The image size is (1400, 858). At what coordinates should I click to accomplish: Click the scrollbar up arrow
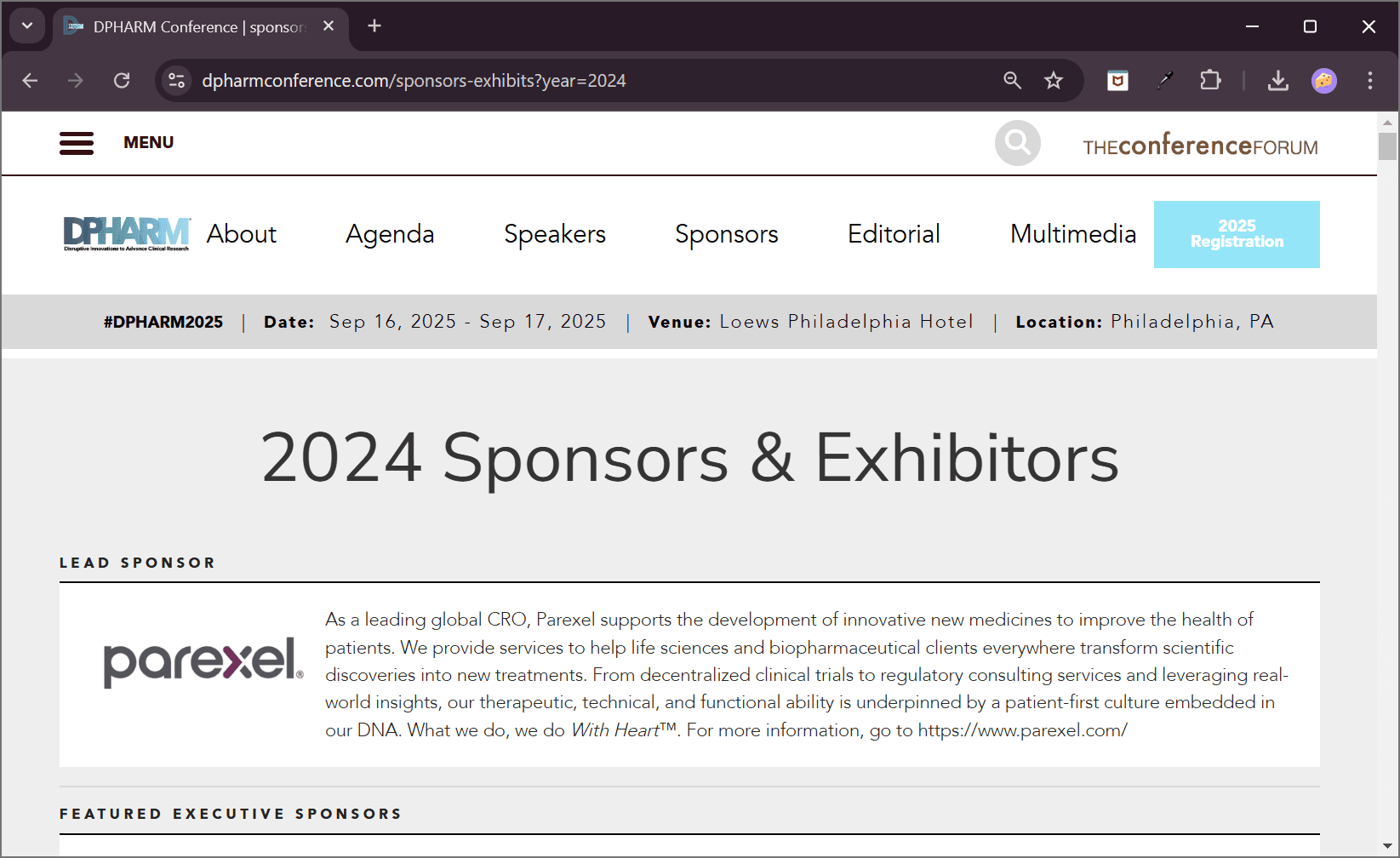[1387, 122]
